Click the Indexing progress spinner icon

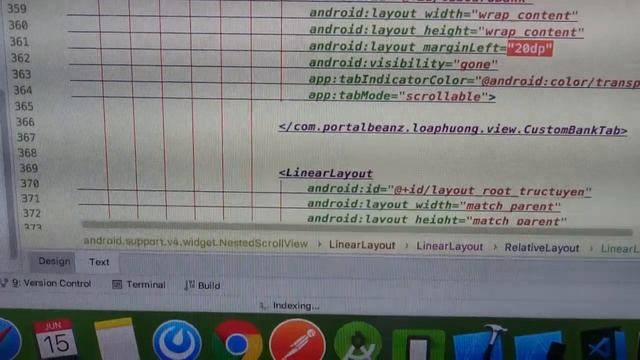click(264, 306)
